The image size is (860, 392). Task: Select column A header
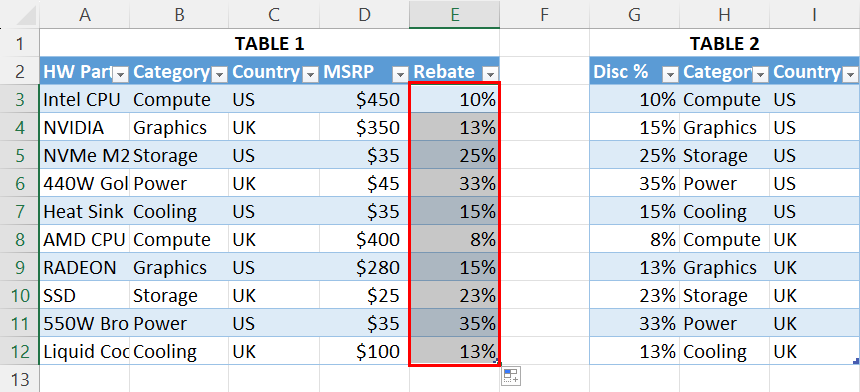pyautogui.click(x=84, y=15)
